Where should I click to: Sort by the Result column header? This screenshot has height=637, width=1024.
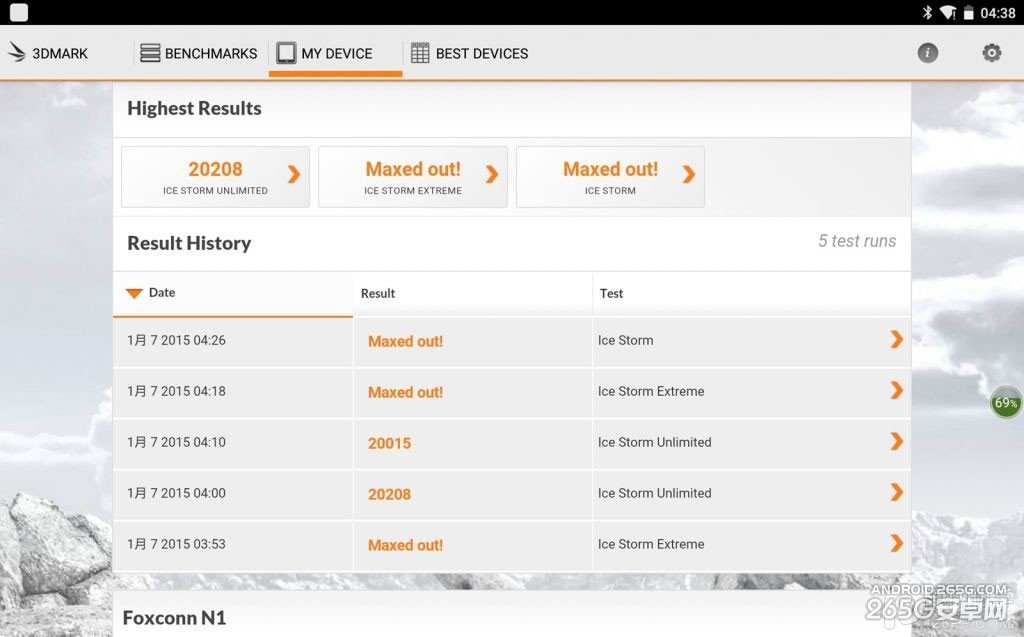coord(378,293)
